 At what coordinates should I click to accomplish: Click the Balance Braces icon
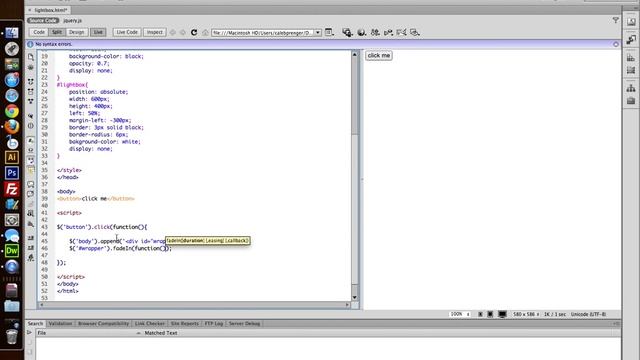(x=31, y=126)
